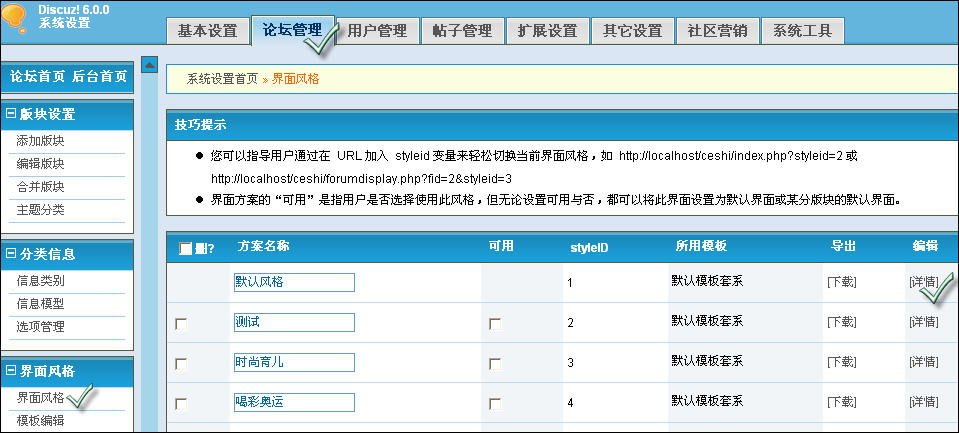Screen dimensions: 959x433
Task: Open the 基本设置 tab
Action: tap(207, 31)
